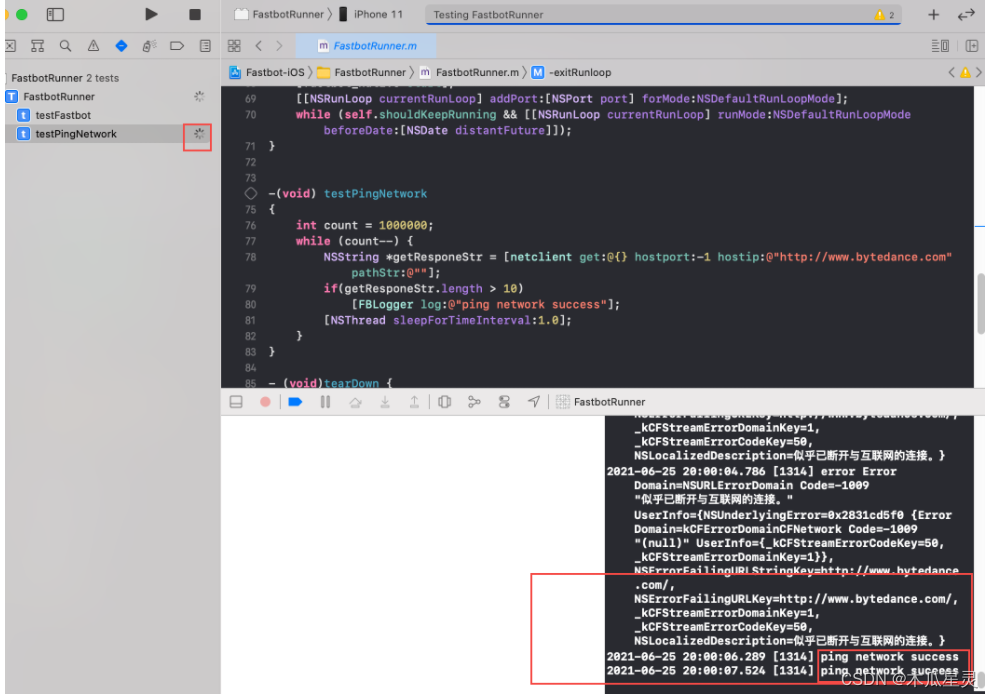Open the Report navigator list icon
Screen dimensions: 994x698
pyautogui.click(x=206, y=46)
